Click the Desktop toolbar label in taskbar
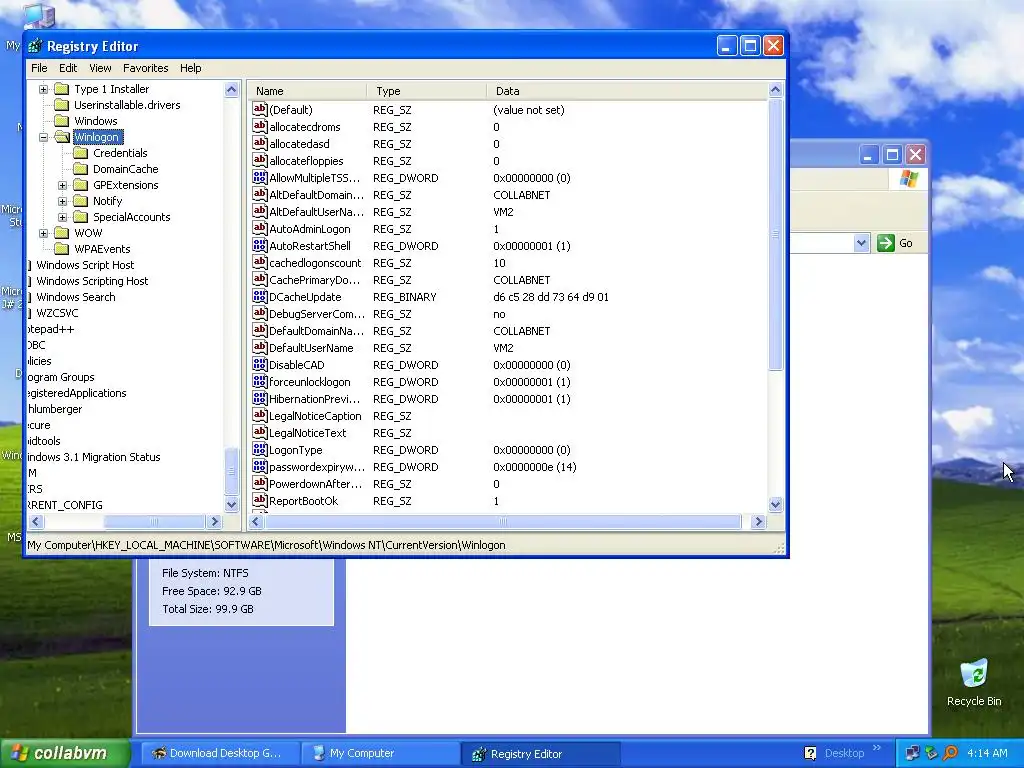Image resolution: width=1024 pixels, height=768 pixels. [x=844, y=753]
